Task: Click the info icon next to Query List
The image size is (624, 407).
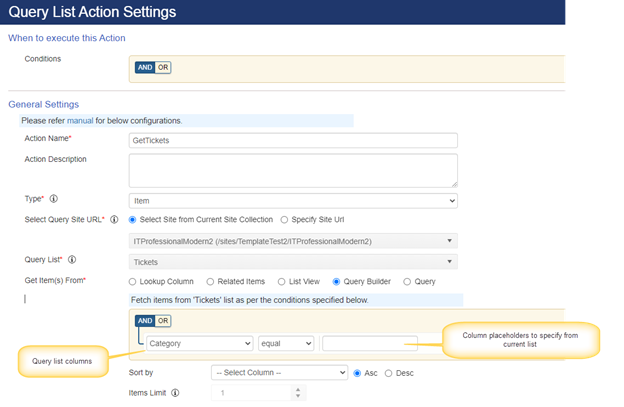Action: point(72,260)
